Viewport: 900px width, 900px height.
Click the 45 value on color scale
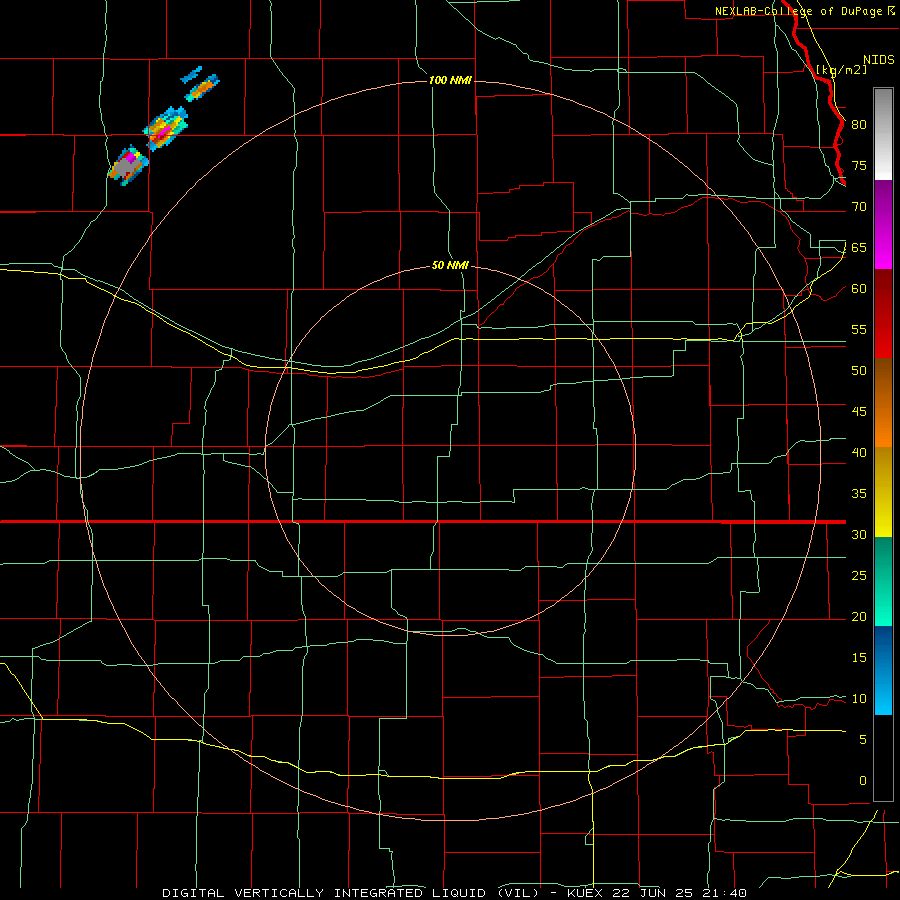859,412
